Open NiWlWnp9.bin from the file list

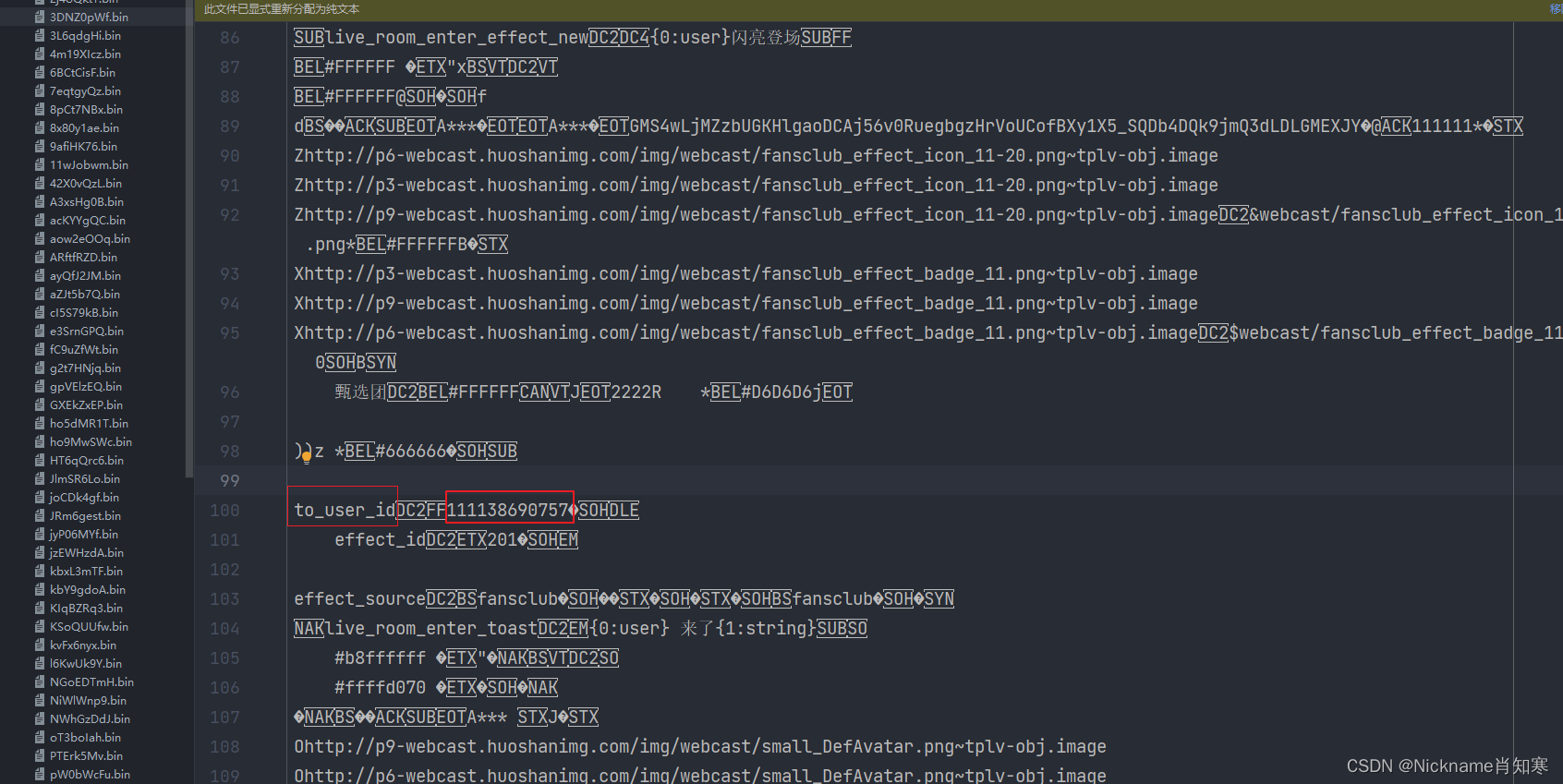(x=88, y=700)
